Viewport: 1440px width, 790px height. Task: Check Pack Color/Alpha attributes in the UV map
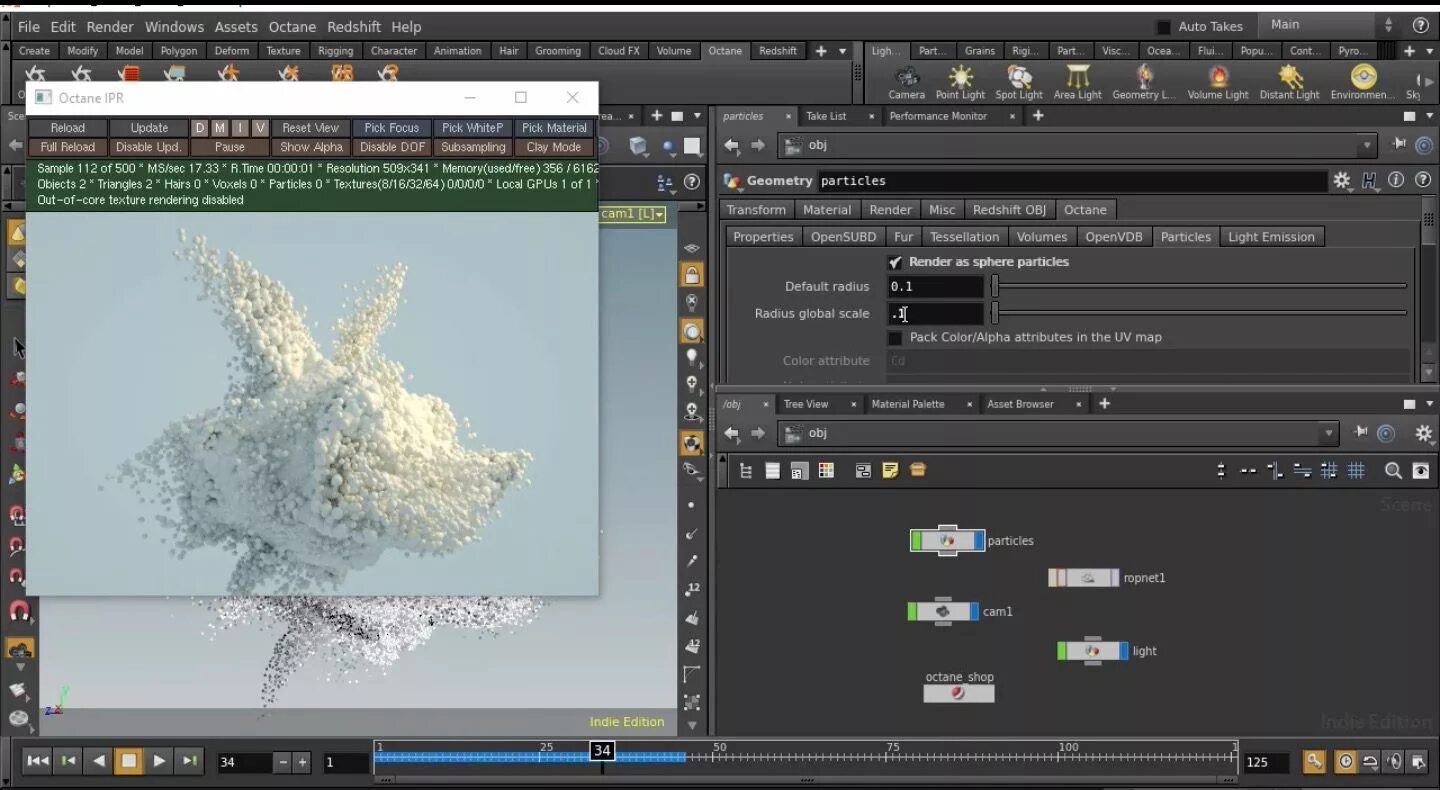click(895, 337)
